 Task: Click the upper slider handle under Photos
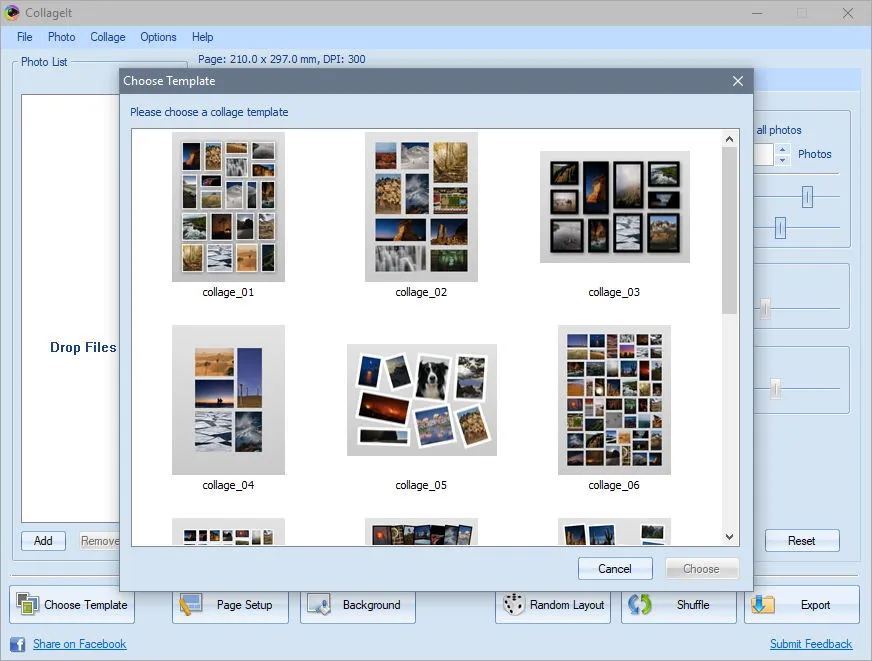807,196
